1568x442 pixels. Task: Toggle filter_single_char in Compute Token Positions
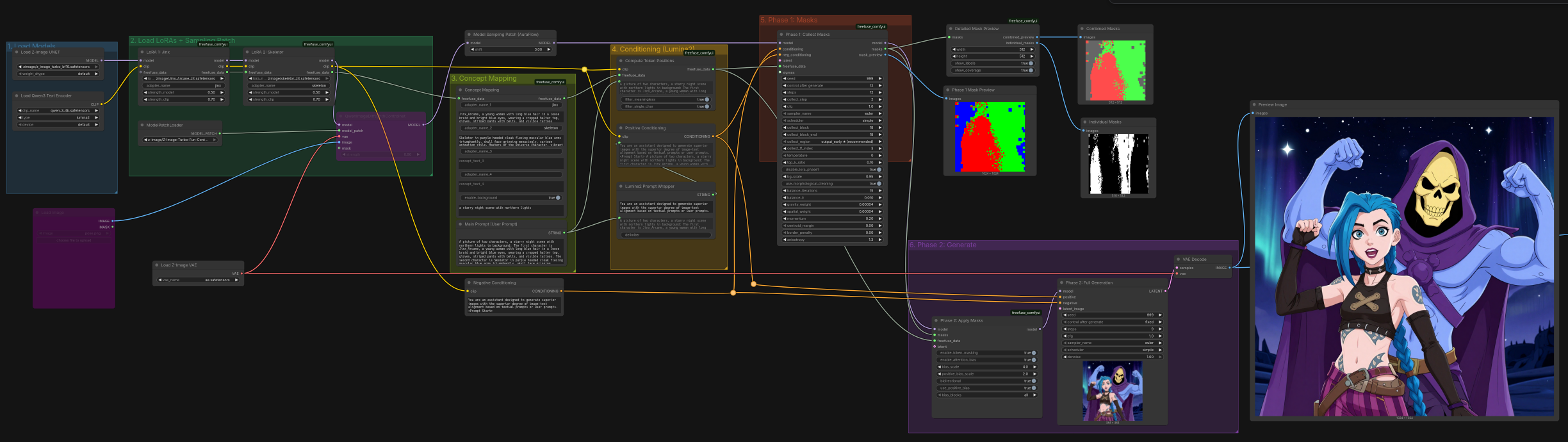[666, 106]
